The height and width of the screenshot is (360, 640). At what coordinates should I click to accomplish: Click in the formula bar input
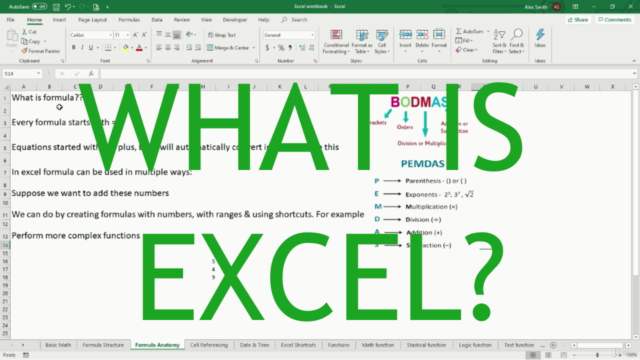point(366,74)
